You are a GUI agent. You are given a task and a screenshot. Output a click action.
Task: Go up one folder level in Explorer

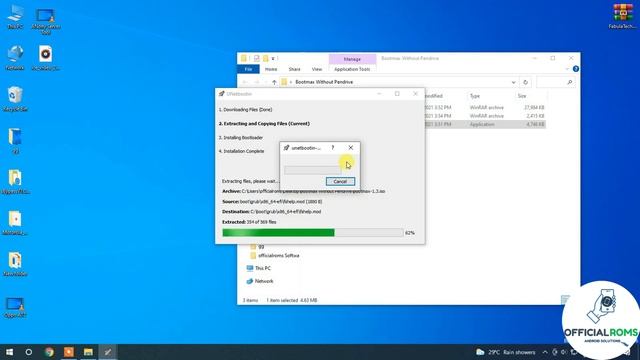tap(274, 82)
